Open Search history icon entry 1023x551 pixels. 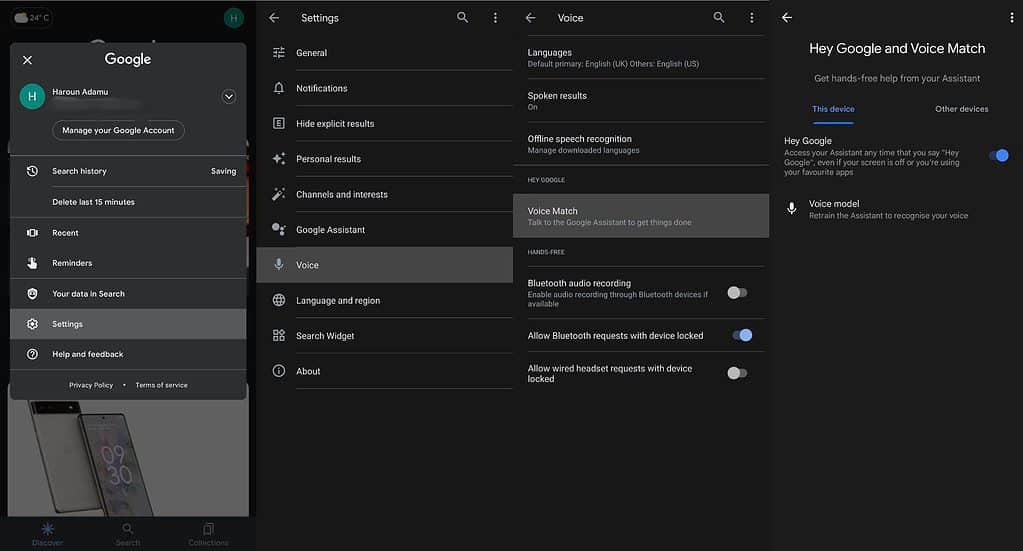tap(32, 171)
